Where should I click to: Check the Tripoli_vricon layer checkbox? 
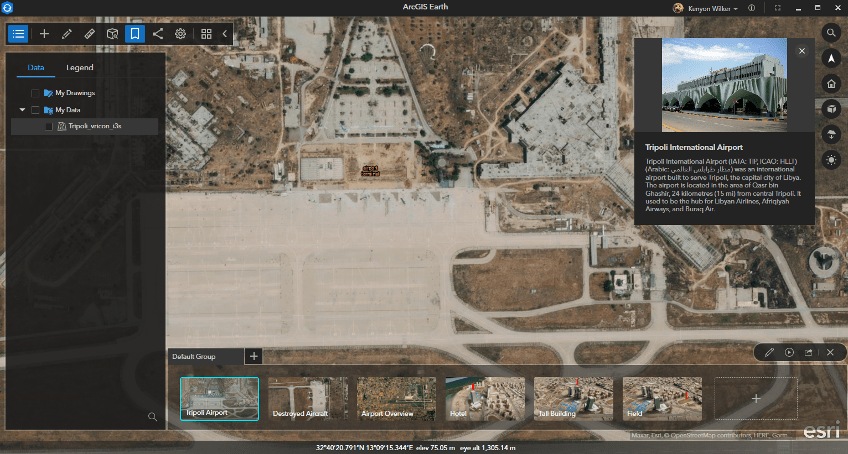[x=49, y=127]
